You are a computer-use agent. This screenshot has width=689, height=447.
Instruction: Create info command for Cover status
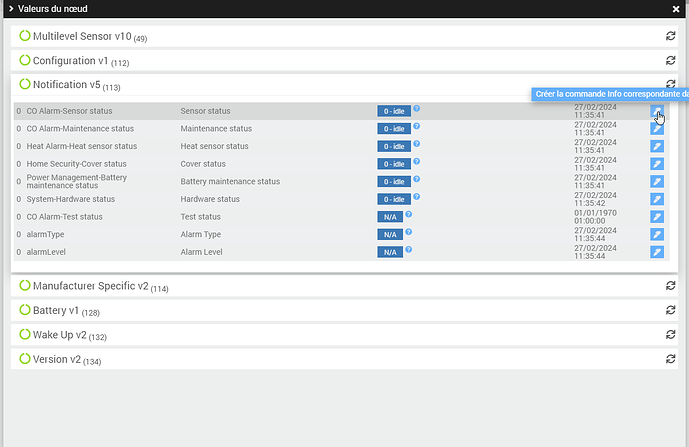[x=657, y=164]
